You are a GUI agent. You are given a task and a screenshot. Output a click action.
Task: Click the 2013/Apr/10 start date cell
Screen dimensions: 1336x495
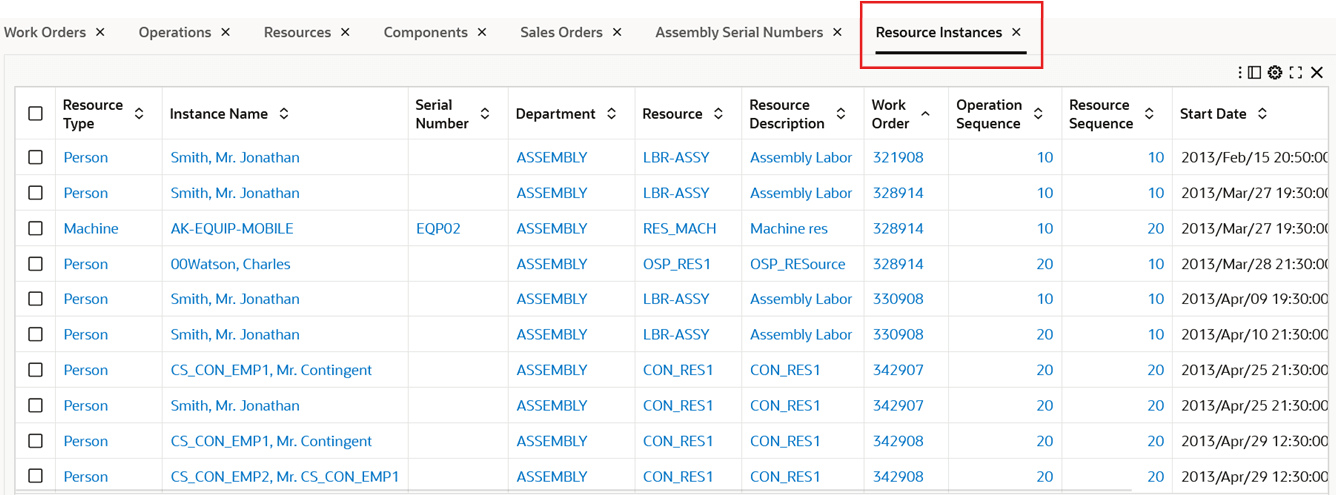[x=1254, y=334]
